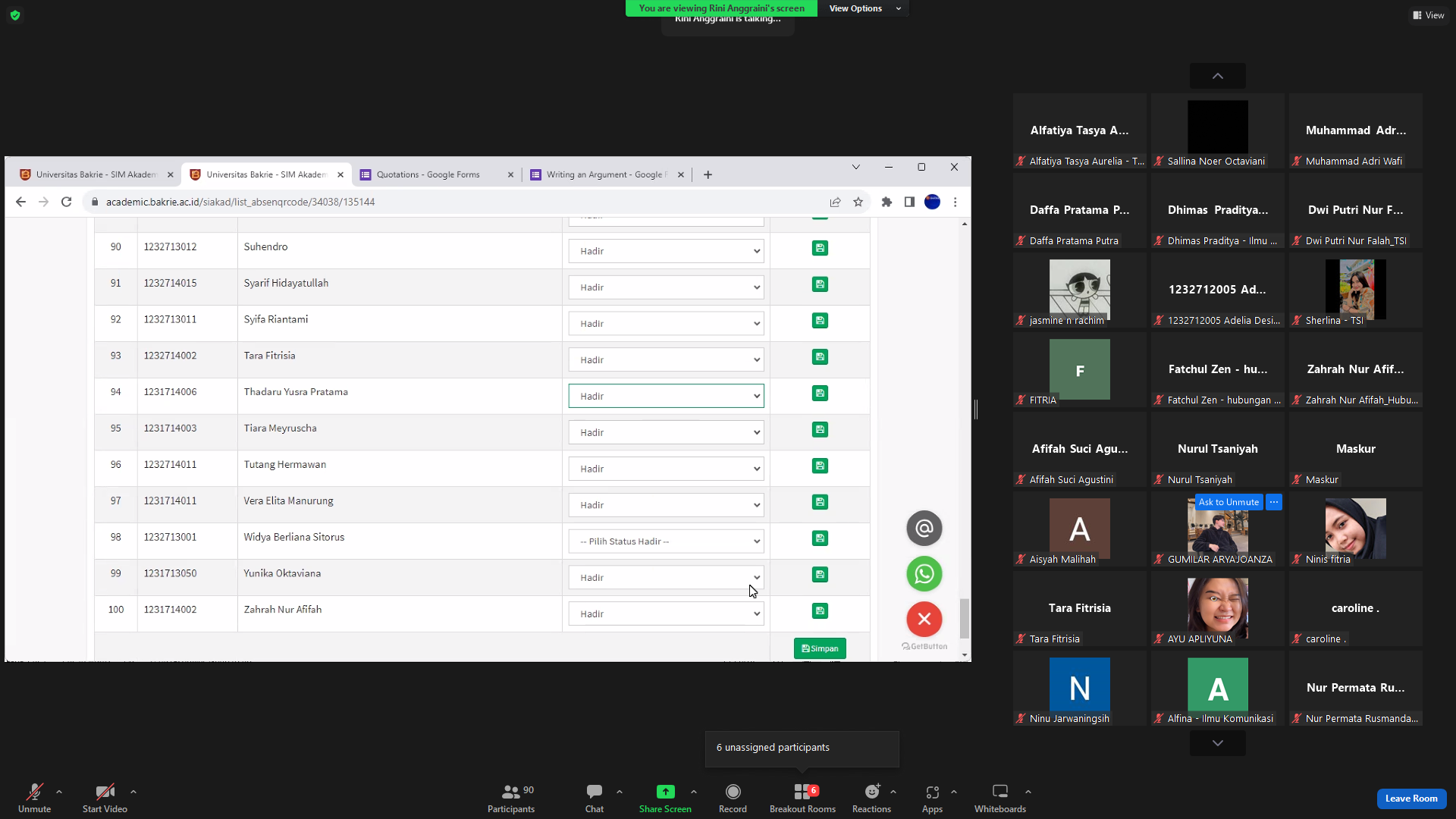
Task: Open attendance dropdown for Suhendro
Action: pyautogui.click(x=666, y=251)
